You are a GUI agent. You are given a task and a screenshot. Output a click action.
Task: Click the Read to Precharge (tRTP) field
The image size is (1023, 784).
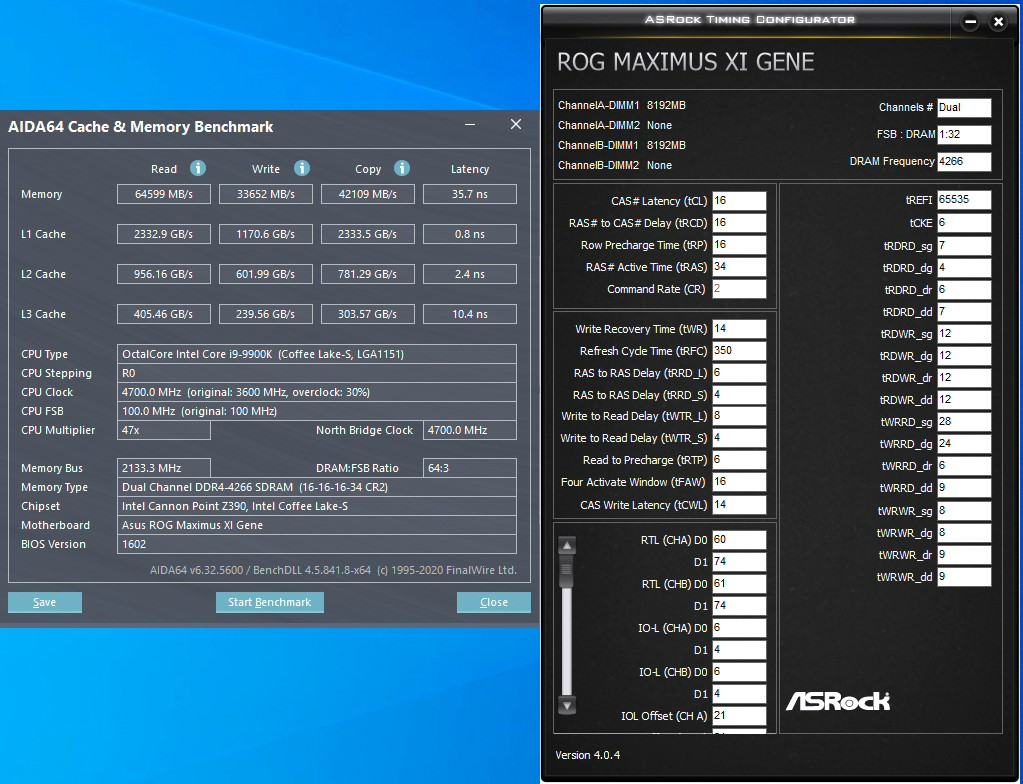(739, 460)
